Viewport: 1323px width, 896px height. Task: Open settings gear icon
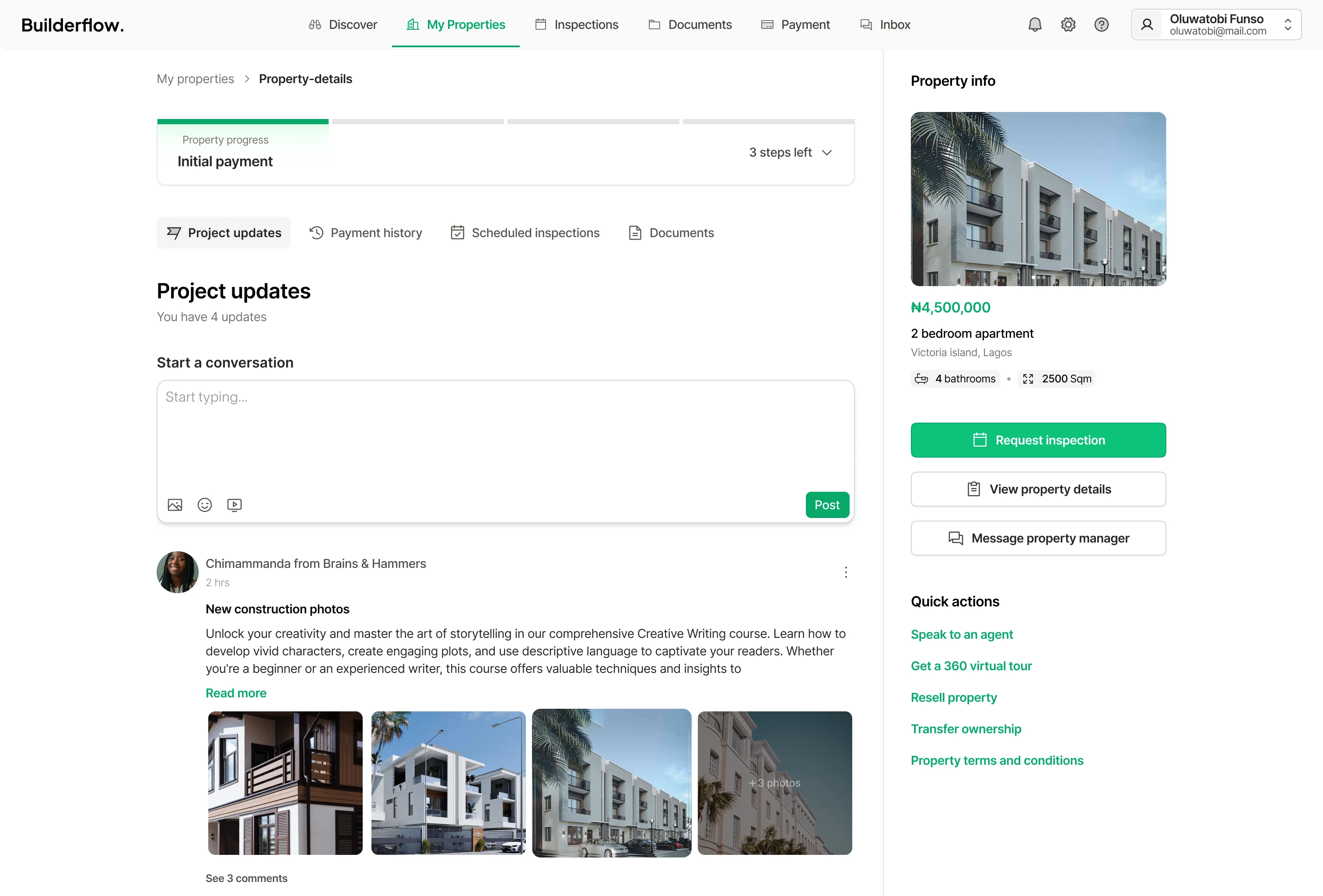pyautogui.click(x=1068, y=24)
